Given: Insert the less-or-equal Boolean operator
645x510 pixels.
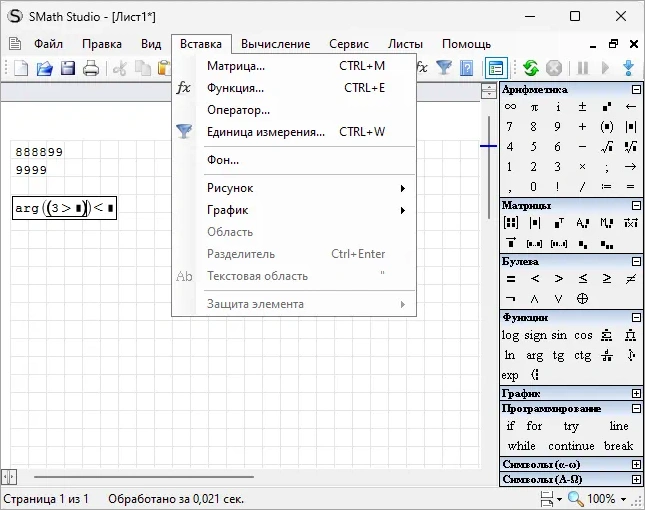Looking at the screenshot, I should [x=582, y=279].
